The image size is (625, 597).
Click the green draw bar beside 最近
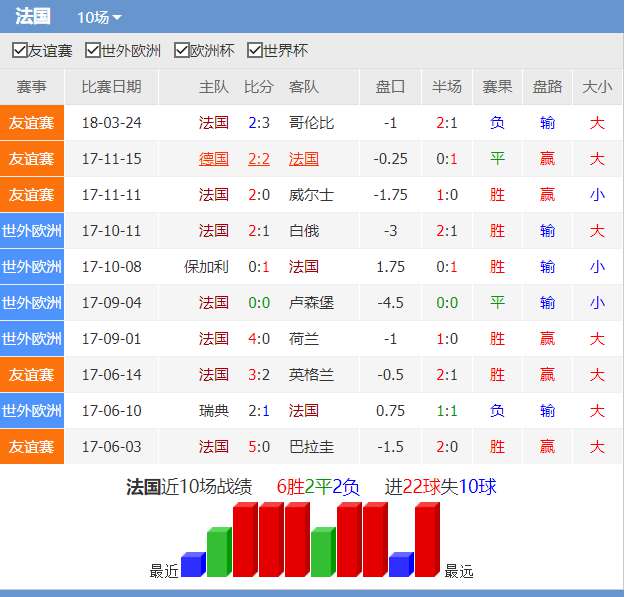(218, 553)
